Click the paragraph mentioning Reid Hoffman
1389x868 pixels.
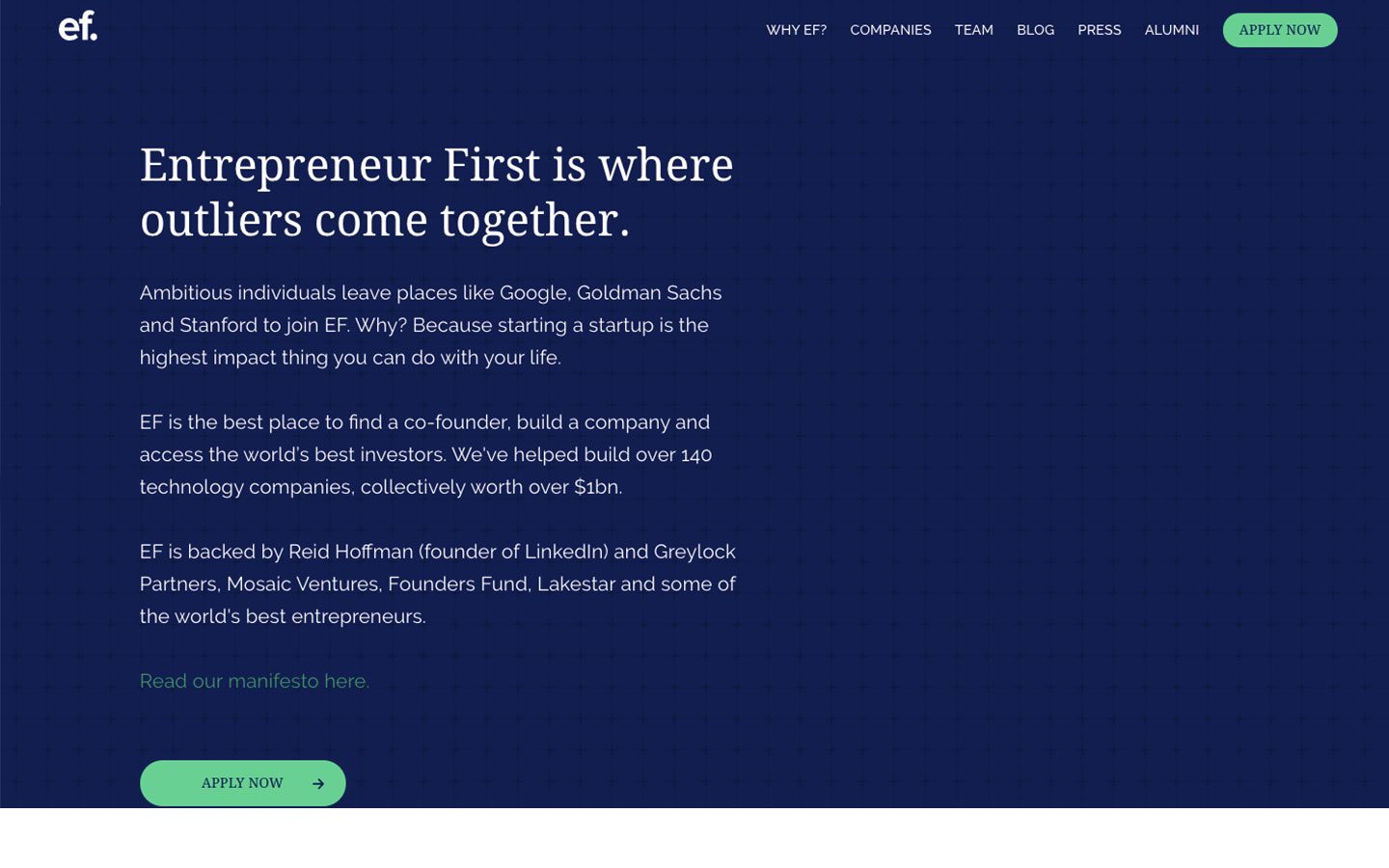point(438,583)
